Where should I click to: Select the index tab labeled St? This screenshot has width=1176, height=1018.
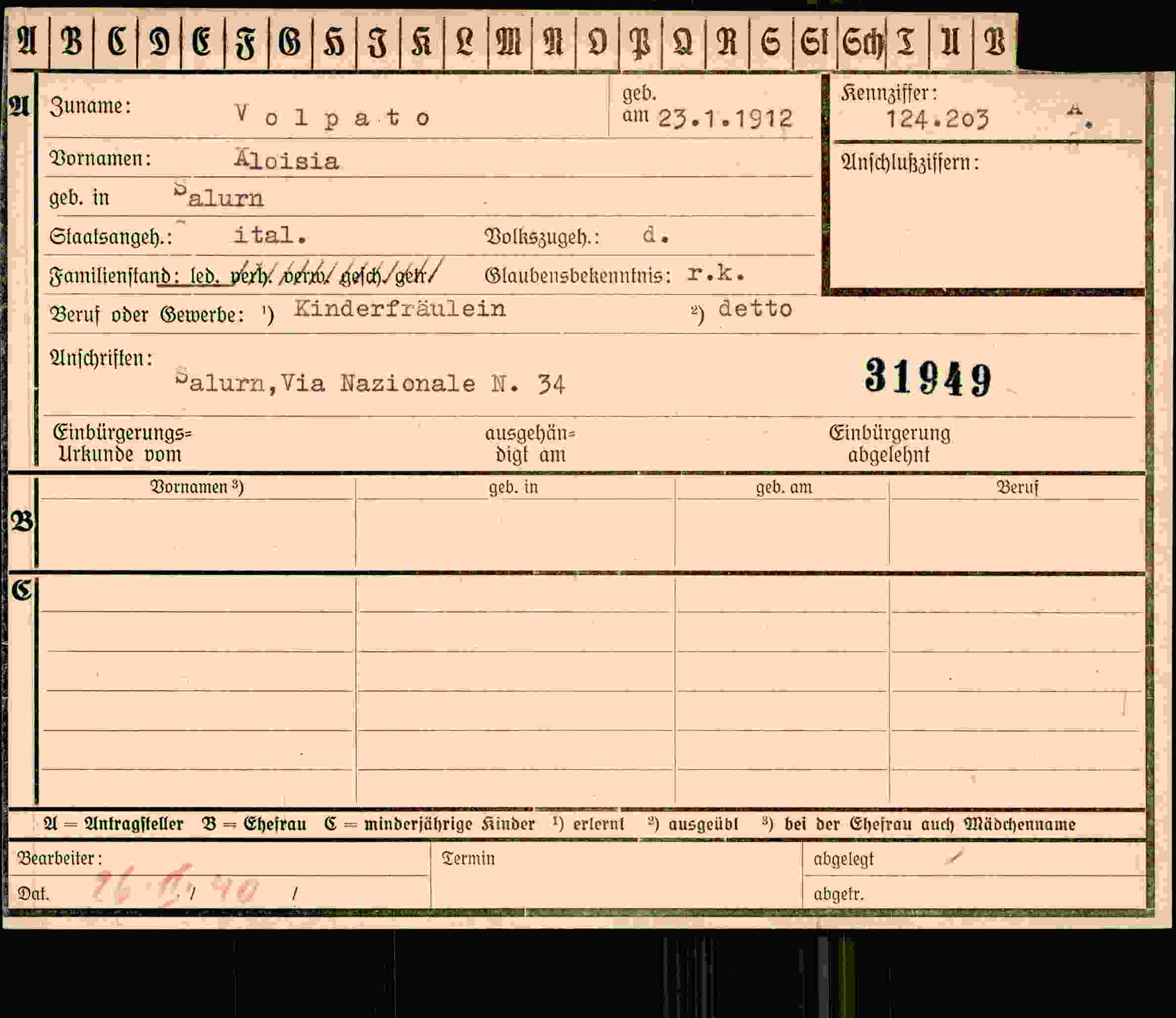point(814,42)
